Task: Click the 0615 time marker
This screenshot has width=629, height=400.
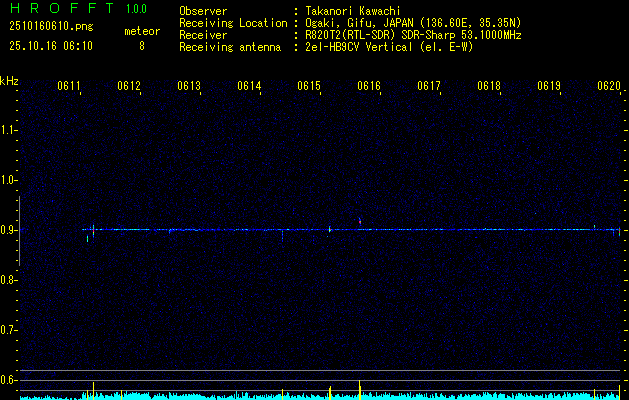Action: 309,86
